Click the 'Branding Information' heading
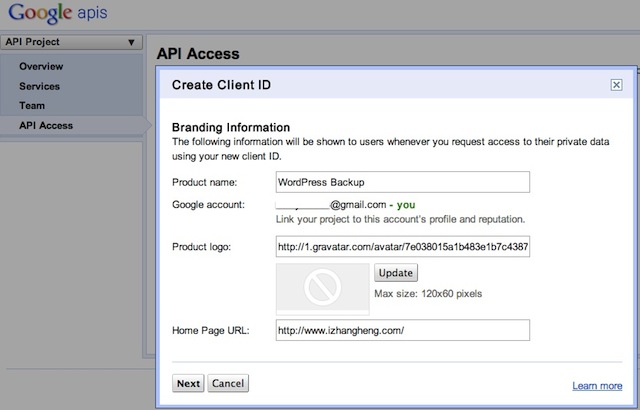Screen dimensions: 640x410 (231, 127)
